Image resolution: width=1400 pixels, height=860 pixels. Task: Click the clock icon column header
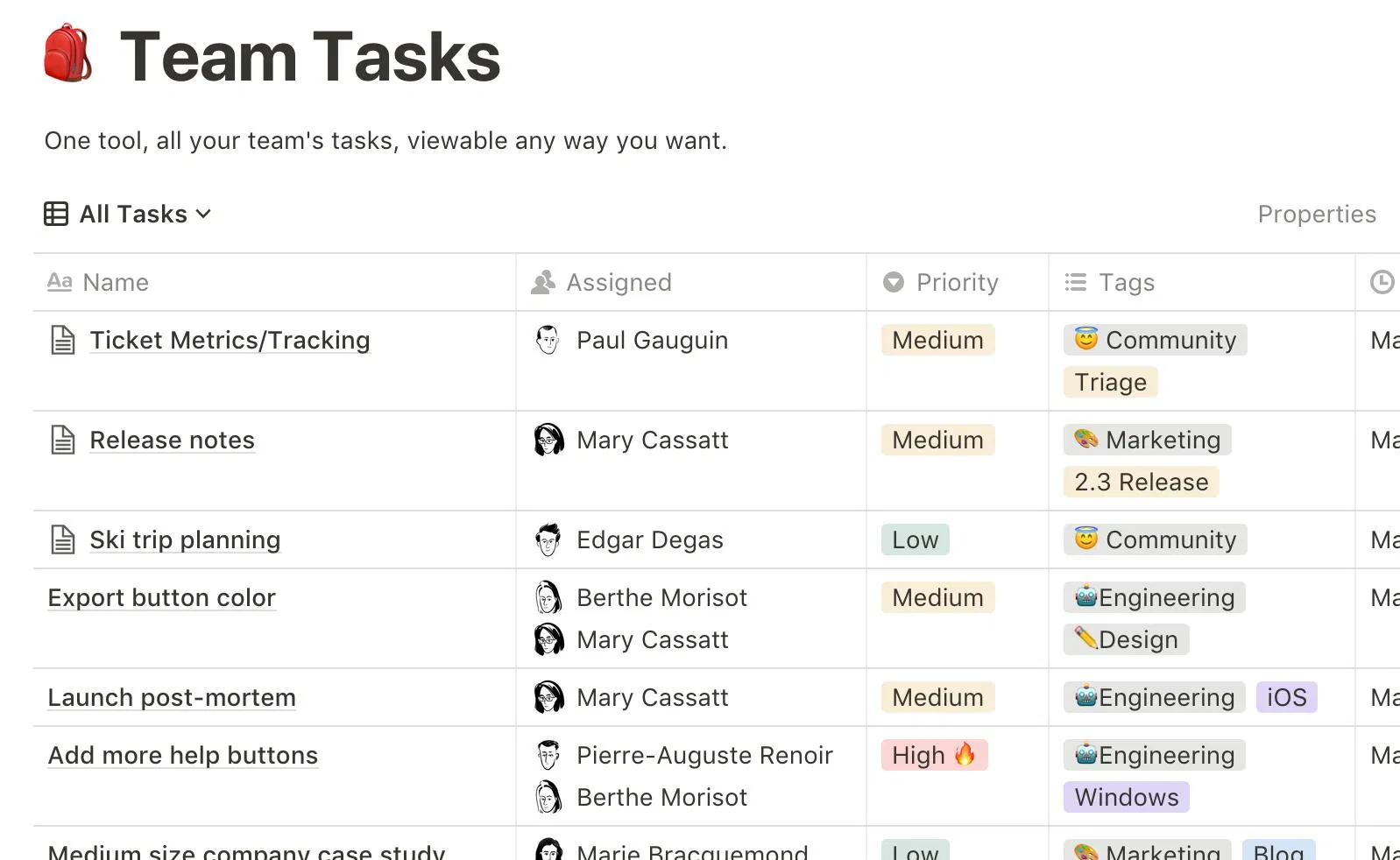(1382, 282)
